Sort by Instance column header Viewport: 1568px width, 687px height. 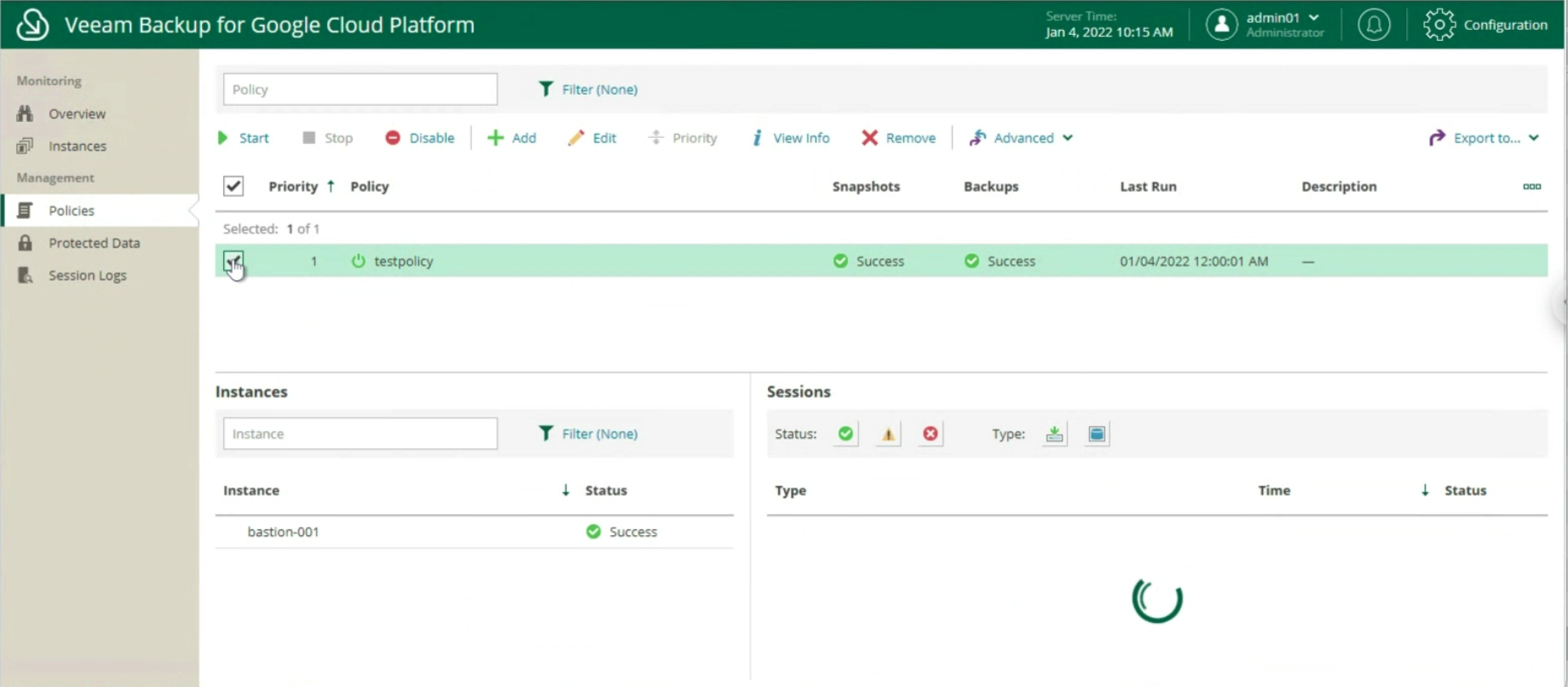[251, 490]
